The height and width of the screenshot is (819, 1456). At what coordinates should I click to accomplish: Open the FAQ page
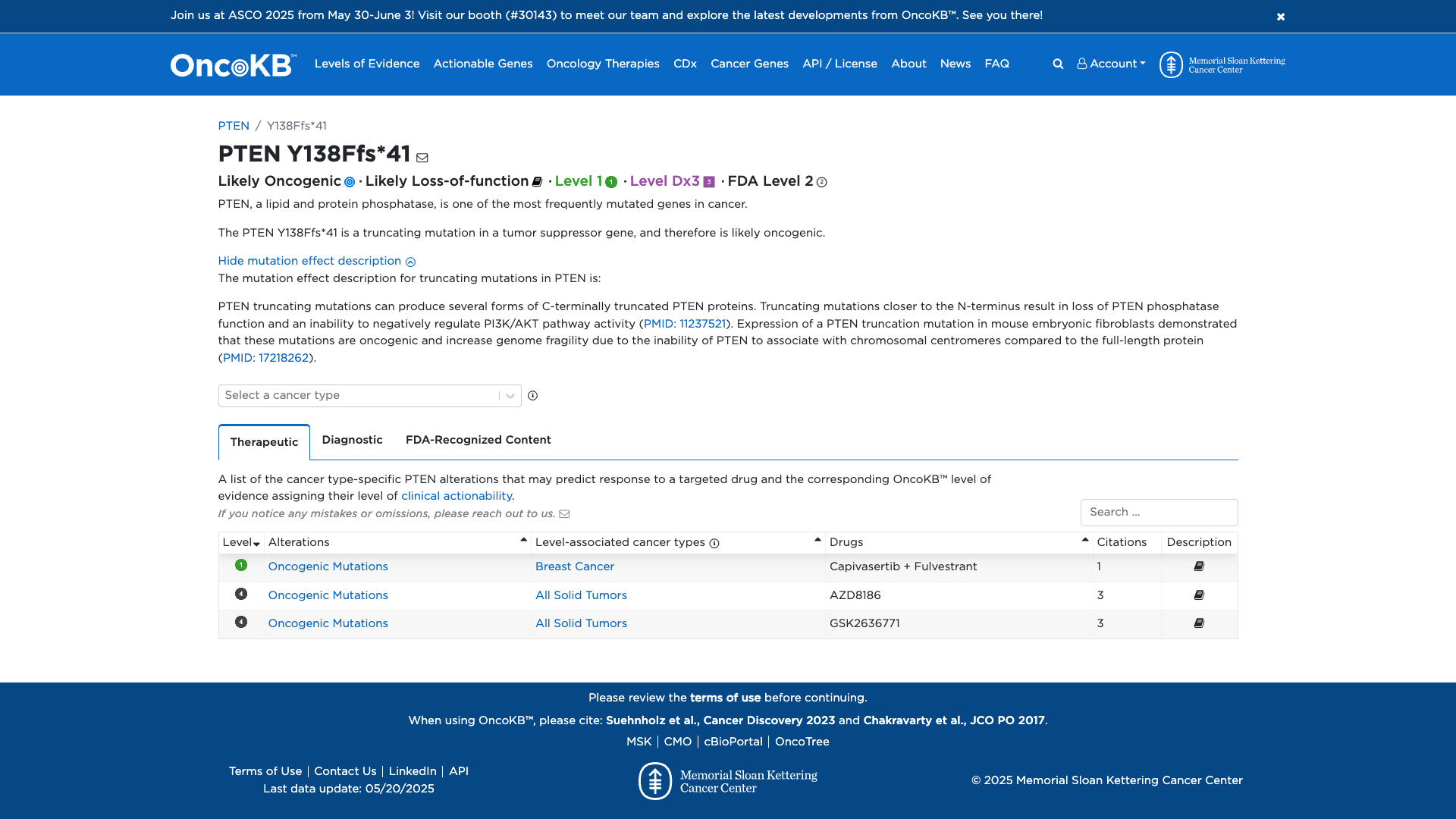coord(996,64)
